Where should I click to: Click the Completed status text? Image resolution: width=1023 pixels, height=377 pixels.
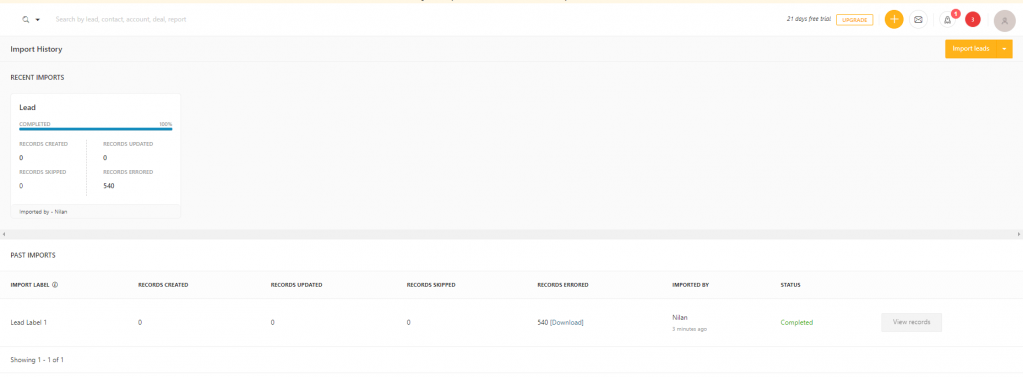[x=797, y=322]
